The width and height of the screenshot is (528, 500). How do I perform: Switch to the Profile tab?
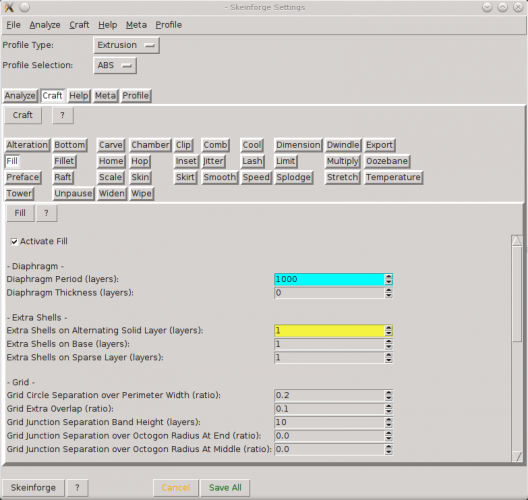click(136, 96)
